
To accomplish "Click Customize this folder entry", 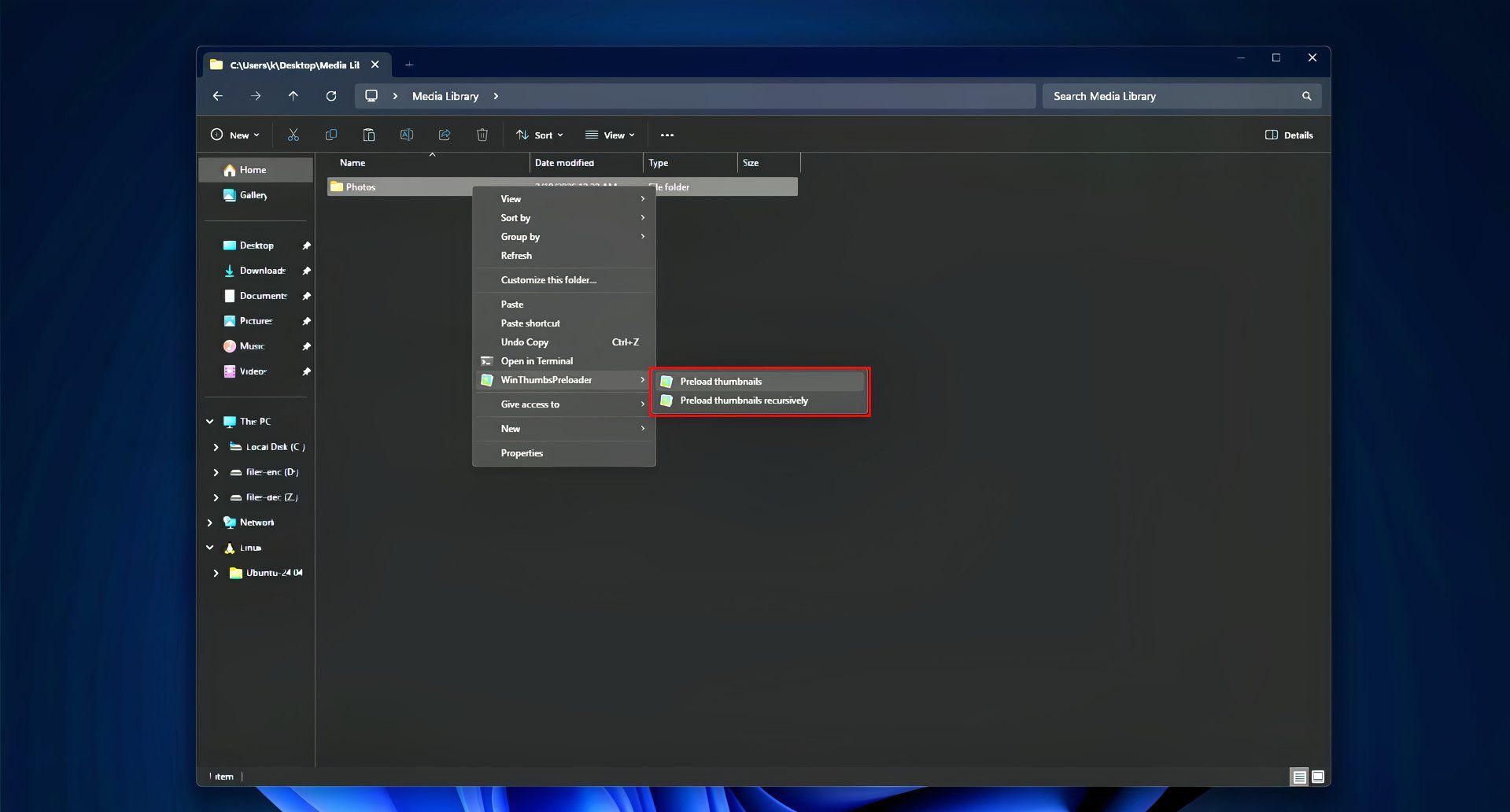I will point(564,280).
